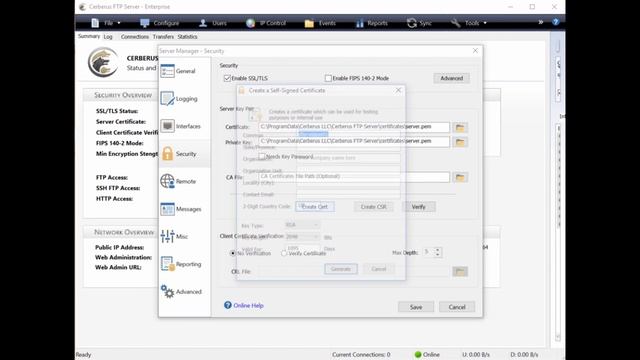This screenshot has height=360, width=640.
Task: Click the Create Cert button
Action: [x=315, y=207]
